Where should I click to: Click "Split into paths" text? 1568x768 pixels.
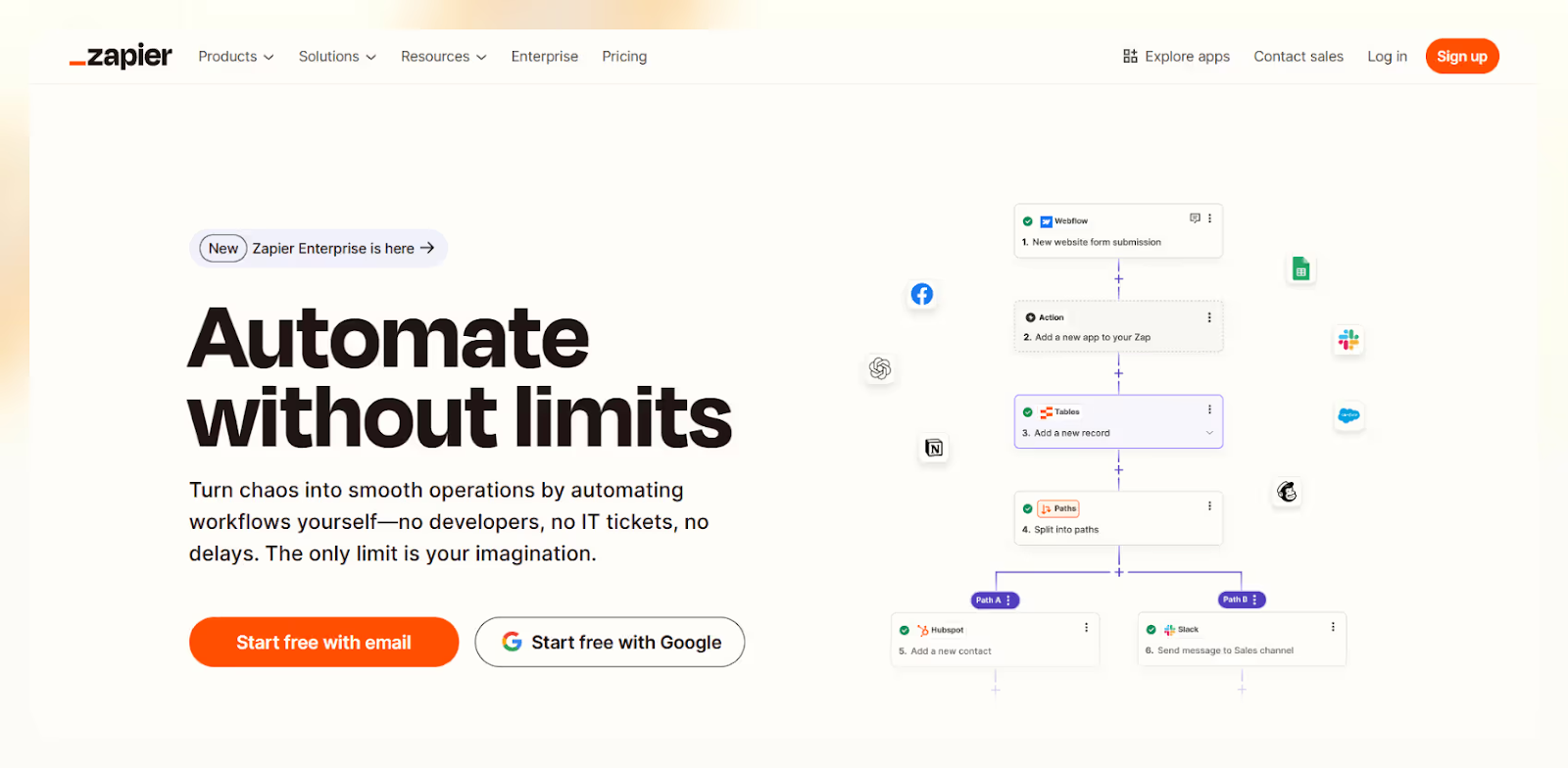pyautogui.click(x=1066, y=530)
